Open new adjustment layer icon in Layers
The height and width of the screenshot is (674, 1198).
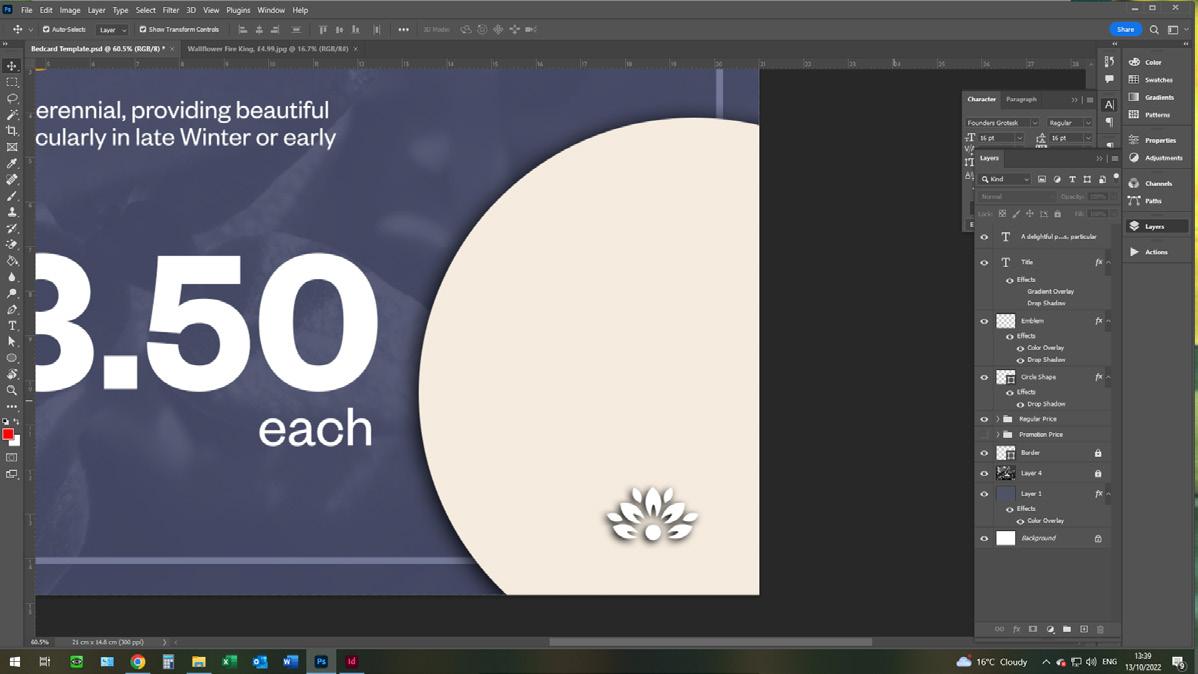tap(1050, 629)
